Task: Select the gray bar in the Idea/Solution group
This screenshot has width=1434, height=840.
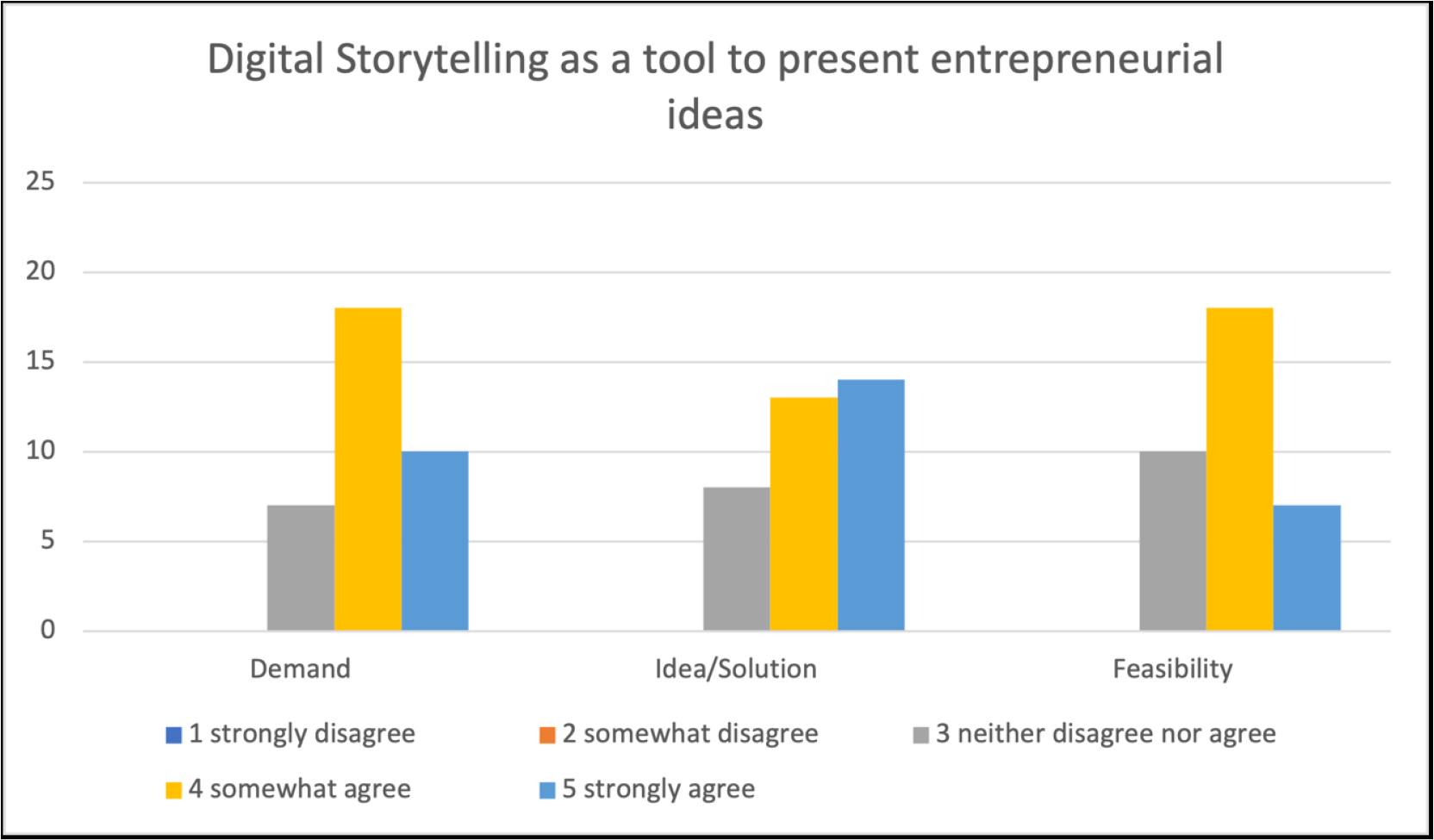Action: [x=737, y=559]
